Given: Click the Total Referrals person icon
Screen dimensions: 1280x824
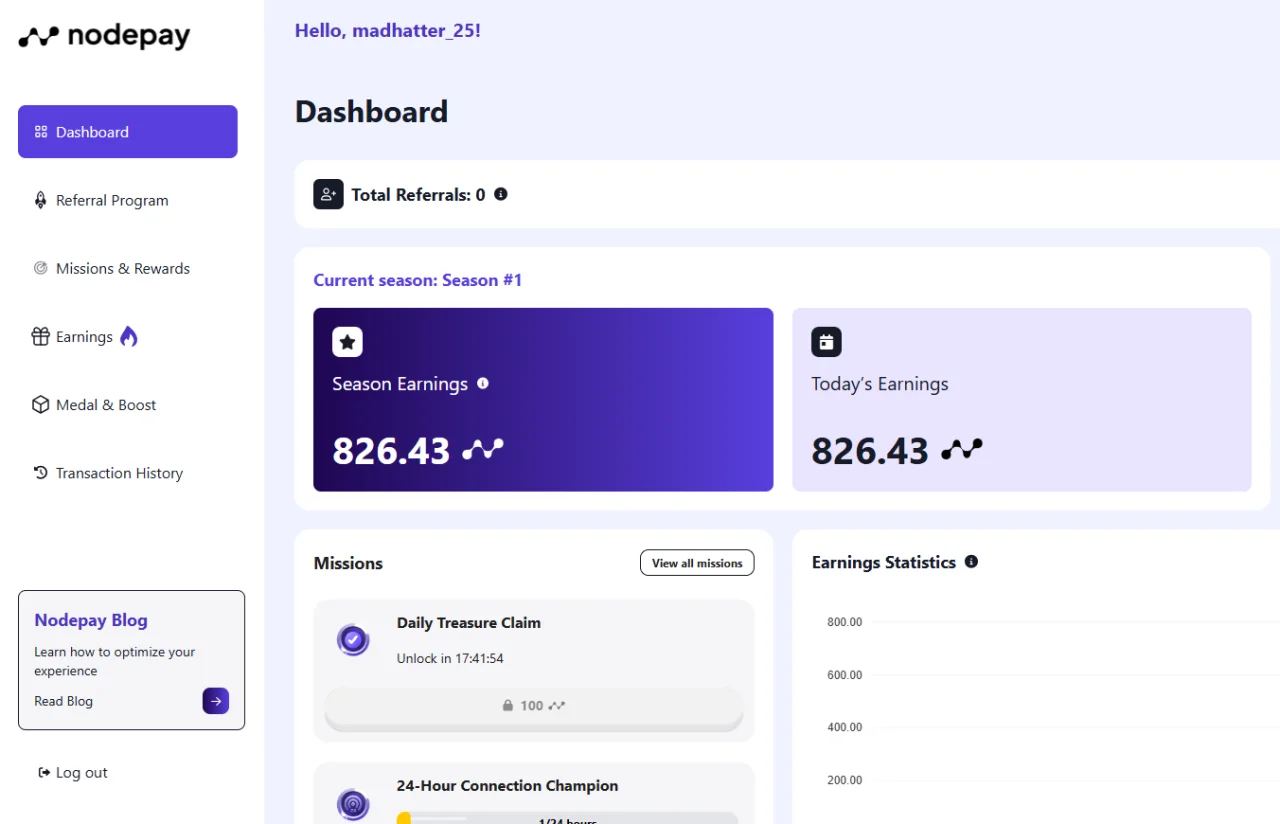Looking at the screenshot, I should tap(329, 194).
